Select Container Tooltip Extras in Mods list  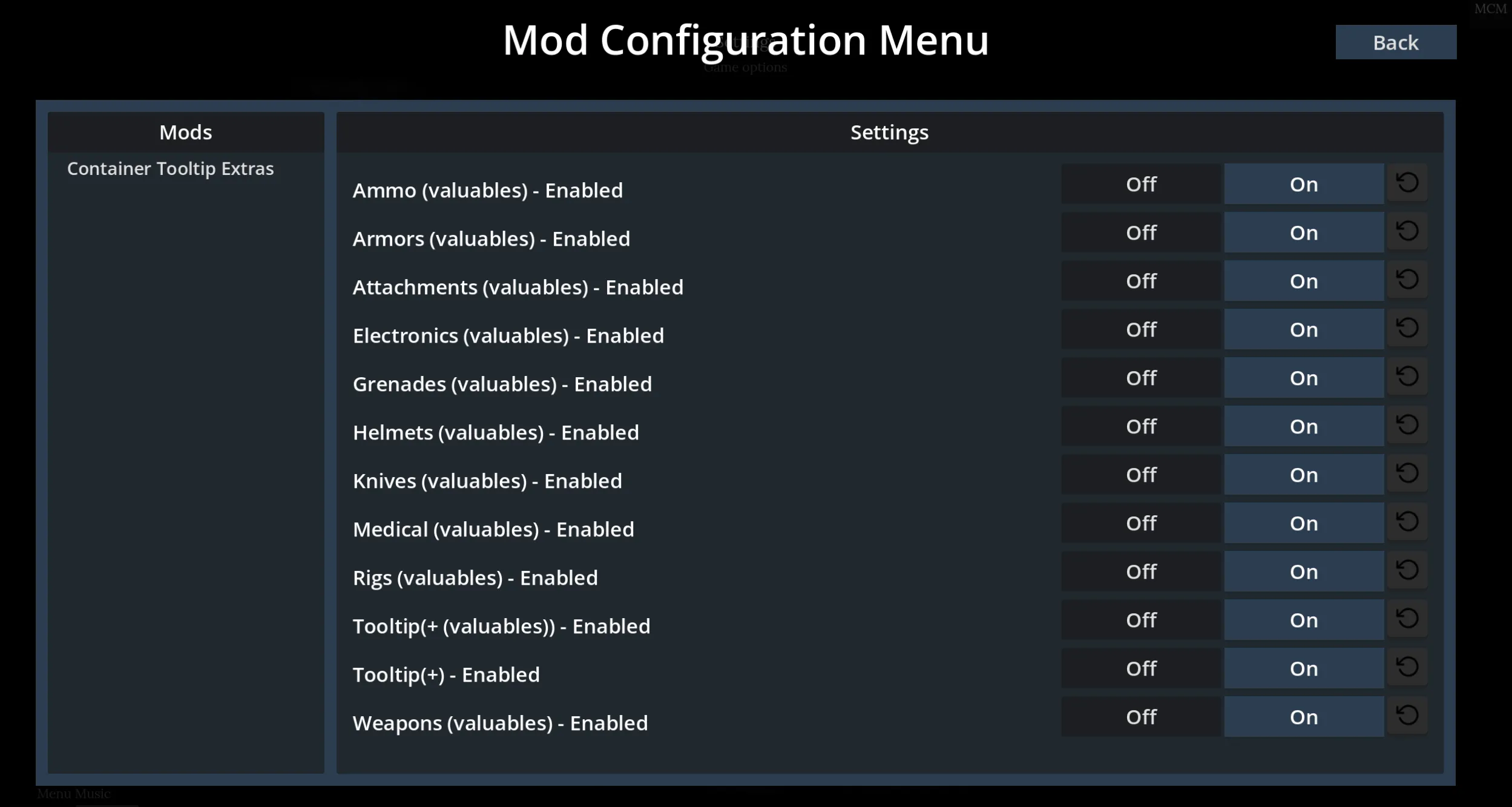[171, 169]
